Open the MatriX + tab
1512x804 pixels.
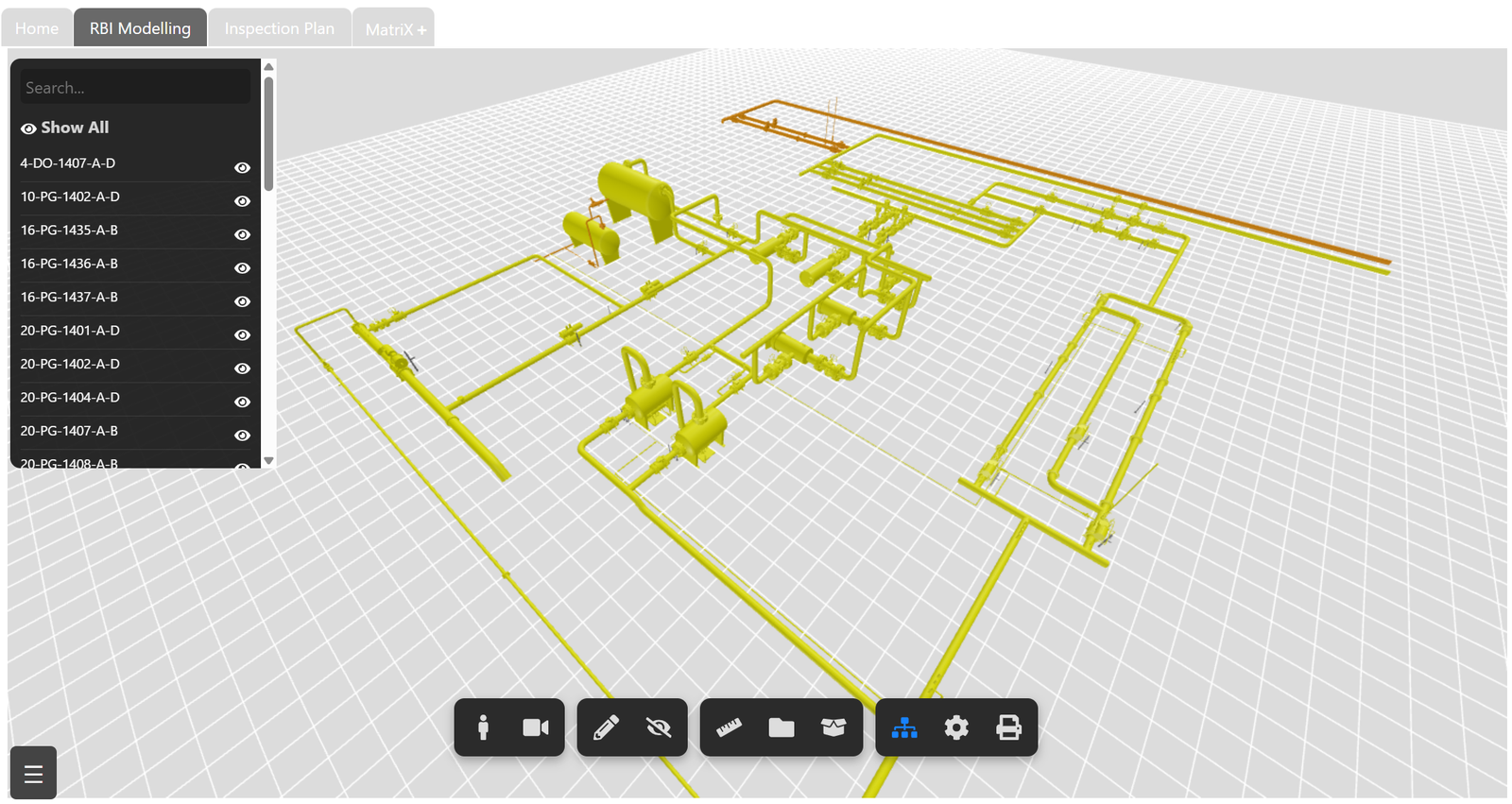click(x=395, y=29)
